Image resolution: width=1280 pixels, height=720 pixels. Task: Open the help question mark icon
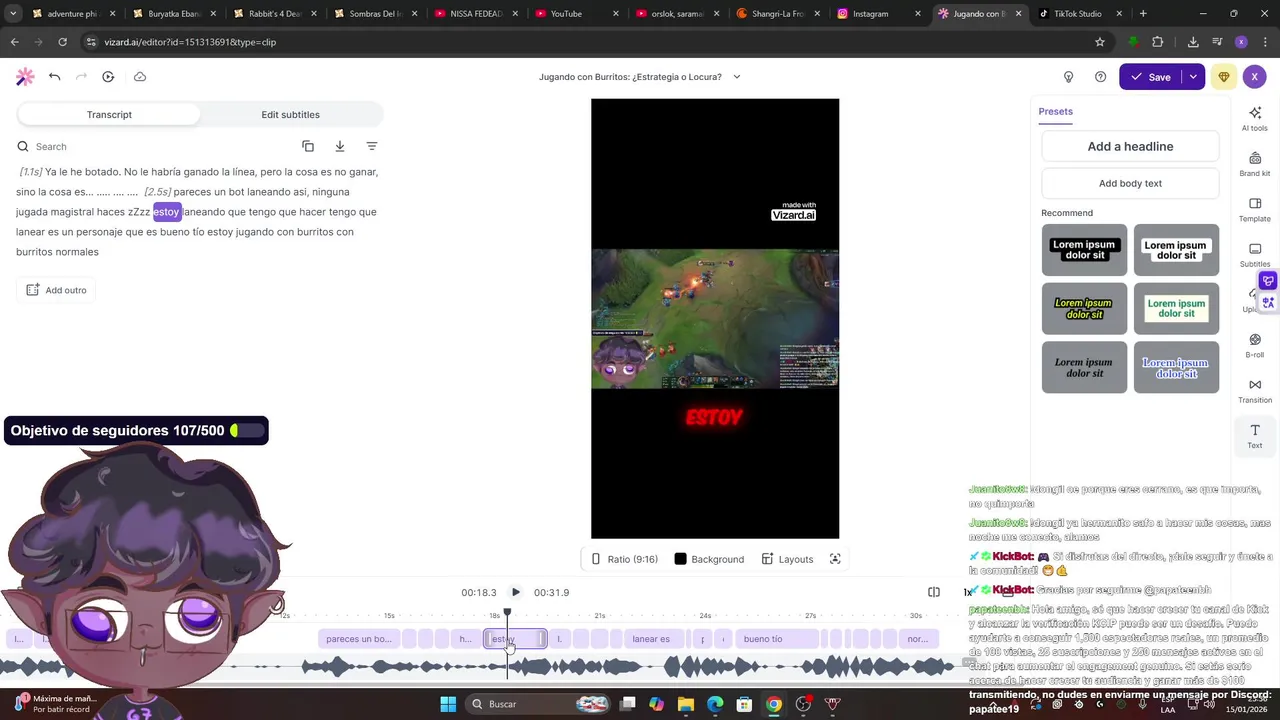(1100, 77)
